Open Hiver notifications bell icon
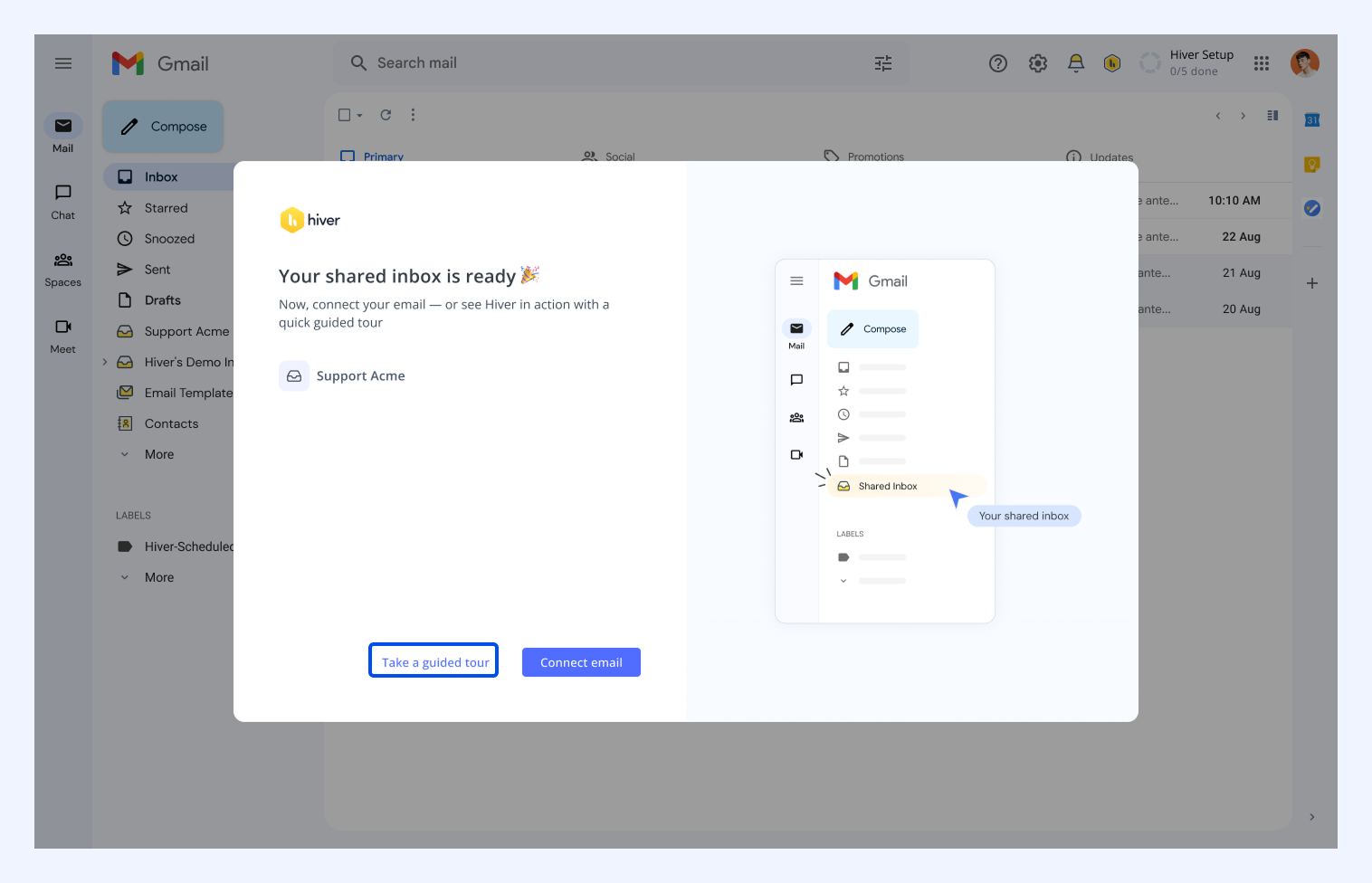 [x=1076, y=63]
